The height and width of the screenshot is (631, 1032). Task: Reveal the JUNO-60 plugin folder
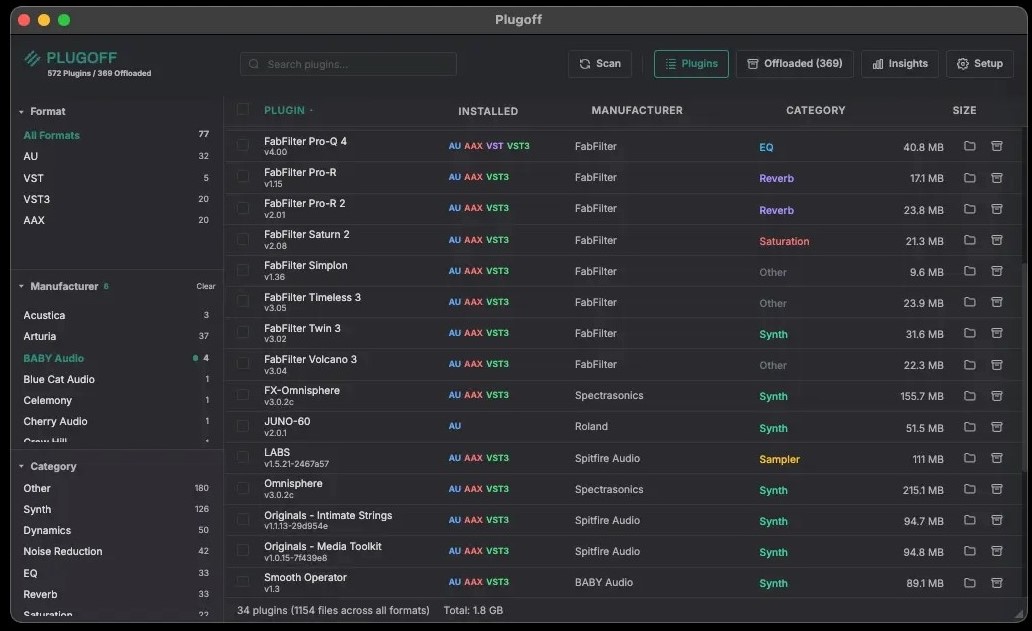969,427
